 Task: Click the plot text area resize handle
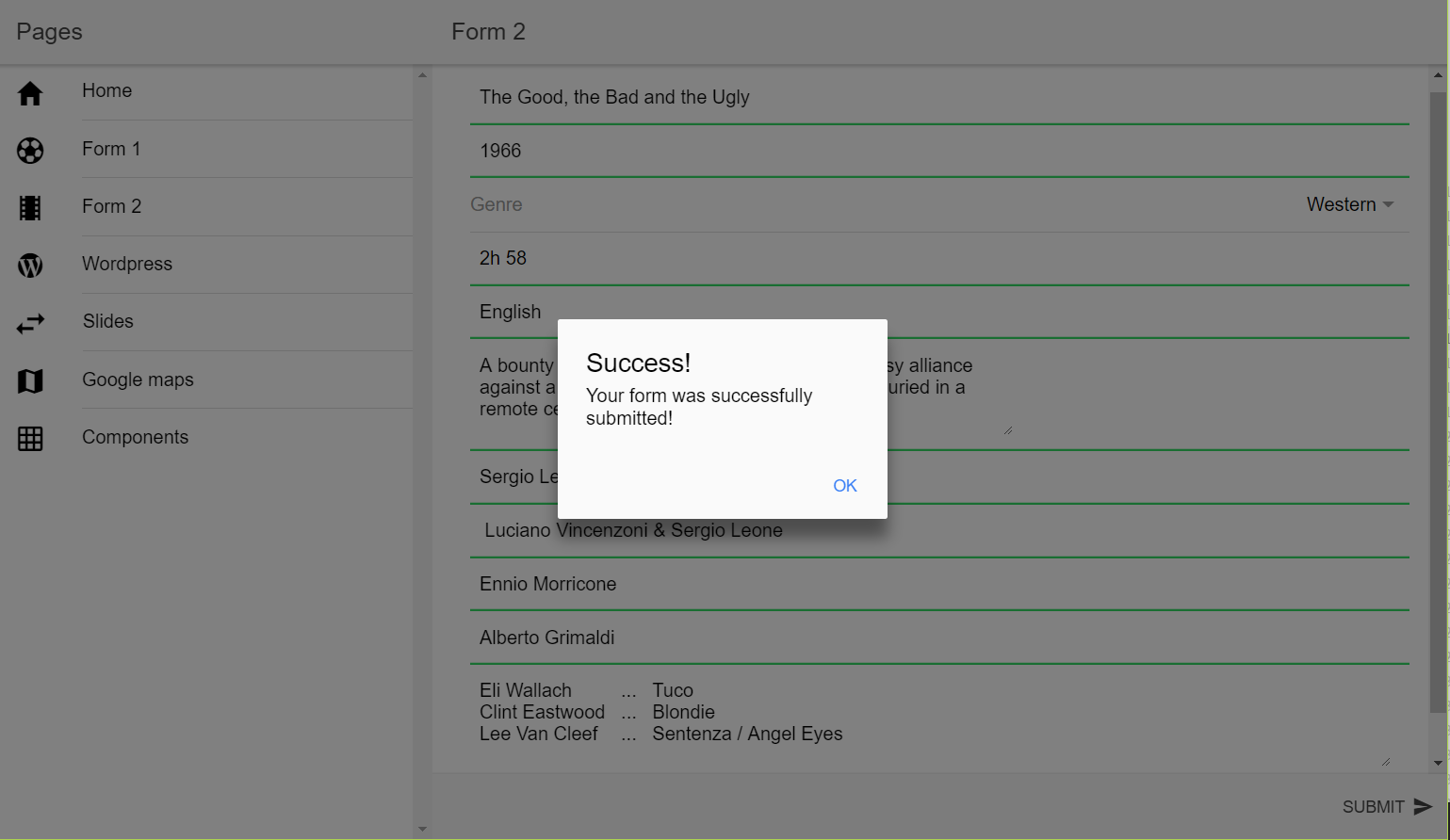coord(1008,430)
